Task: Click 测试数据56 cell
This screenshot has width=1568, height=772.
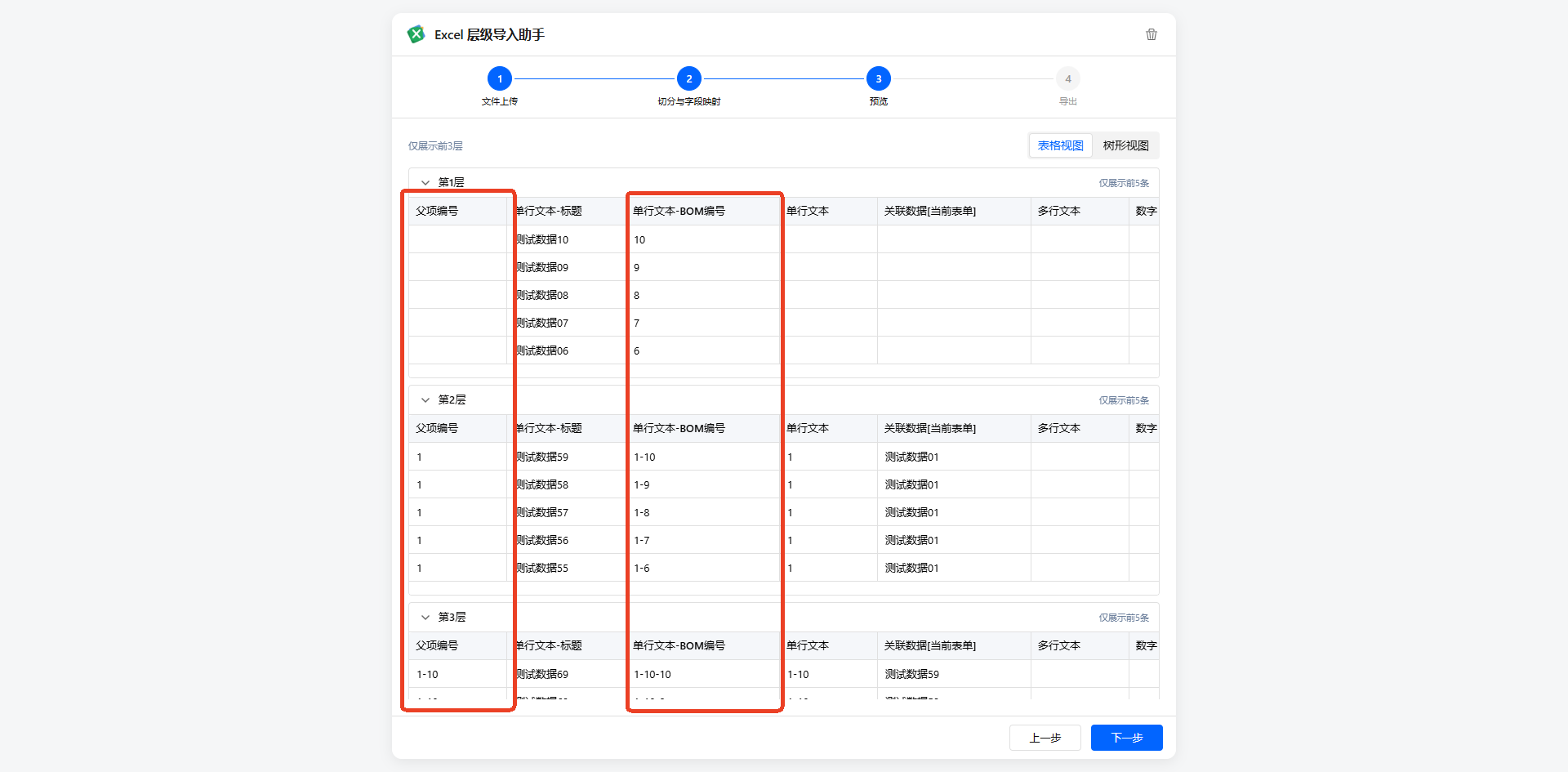Action: pyautogui.click(x=567, y=540)
